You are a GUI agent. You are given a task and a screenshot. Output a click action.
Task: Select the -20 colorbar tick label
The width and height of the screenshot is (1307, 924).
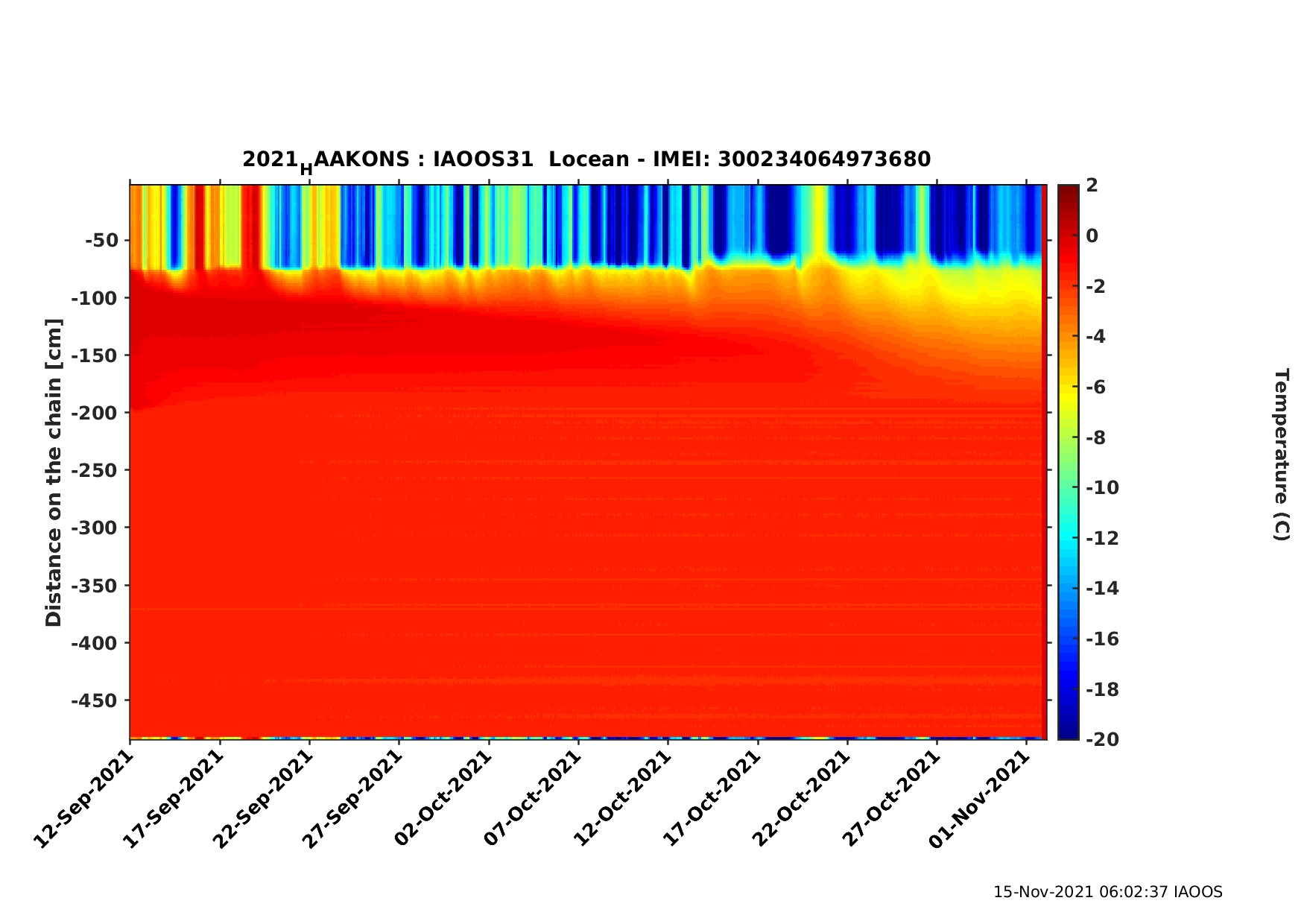[x=1102, y=739]
